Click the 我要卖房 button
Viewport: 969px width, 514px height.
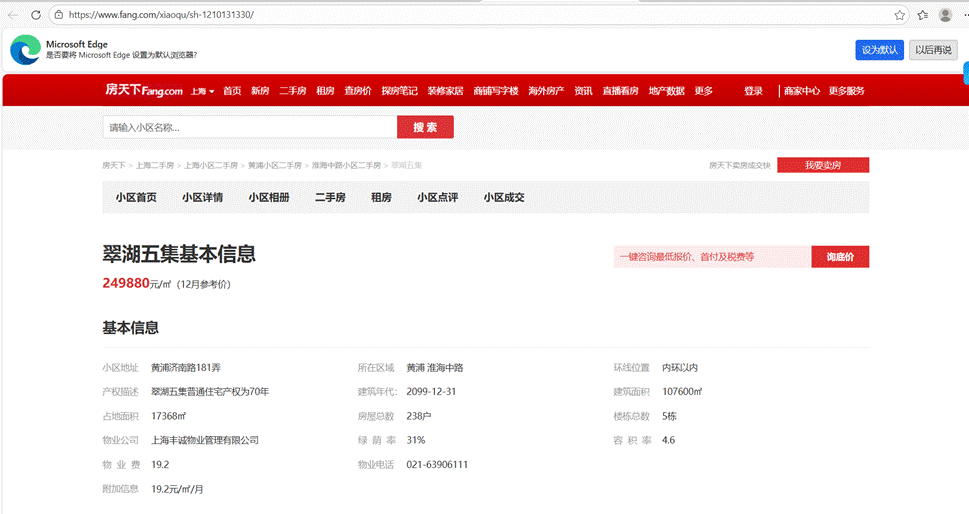coord(822,165)
